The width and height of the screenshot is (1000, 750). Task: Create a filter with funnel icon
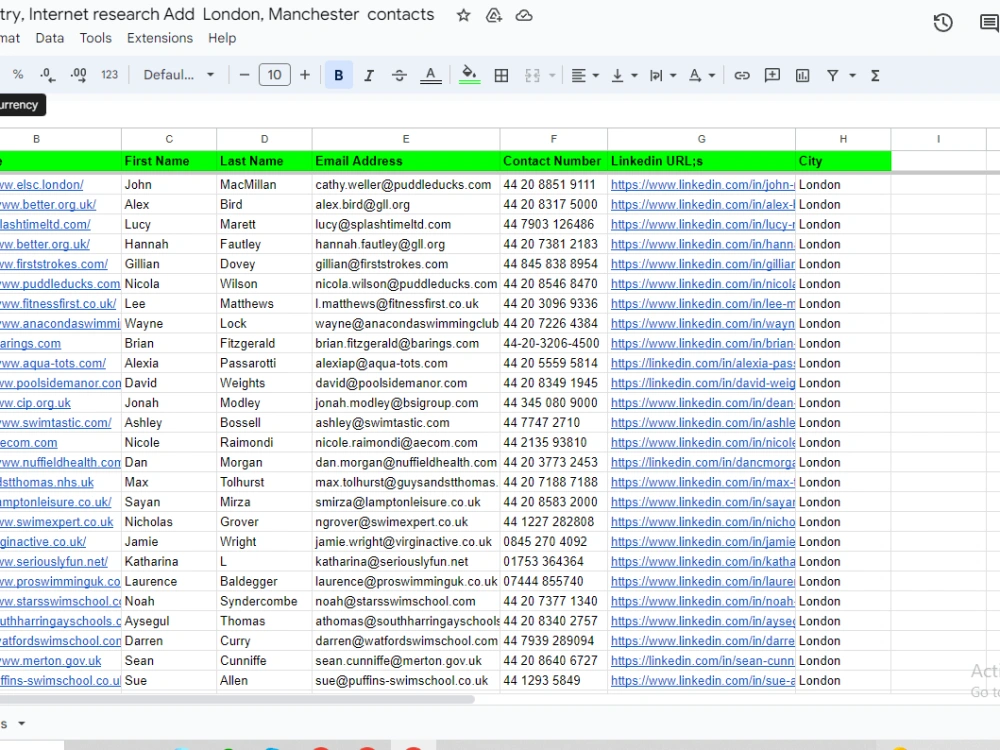[x=832, y=75]
